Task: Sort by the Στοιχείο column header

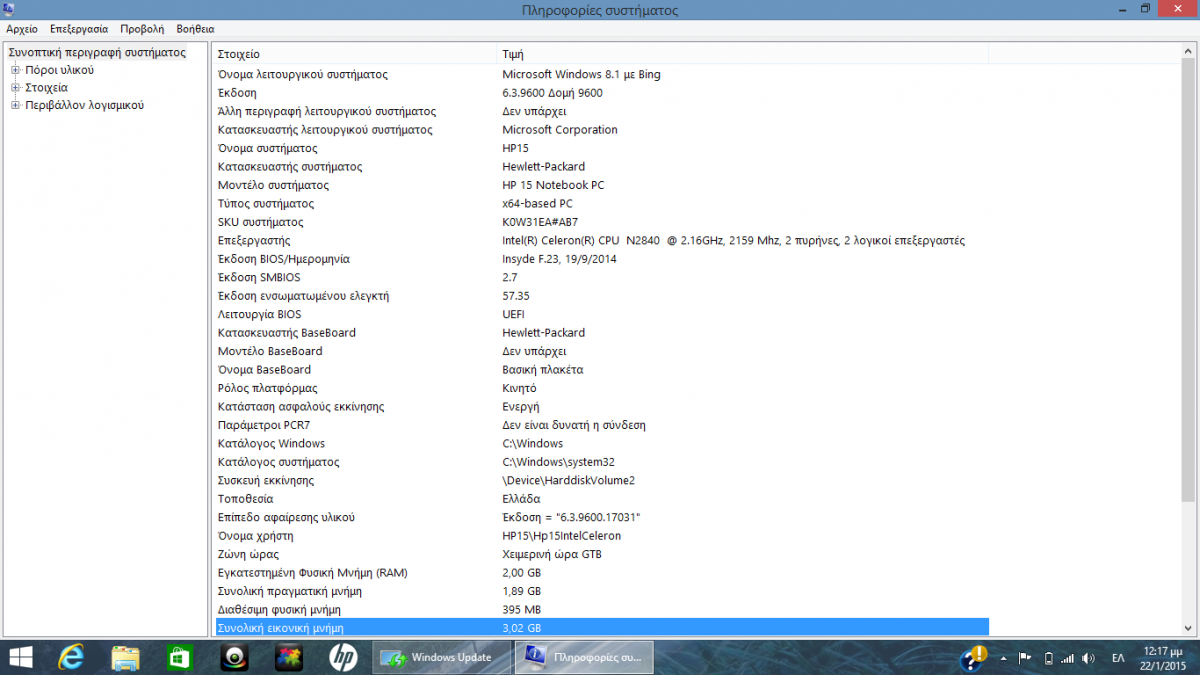Action: tap(354, 54)
